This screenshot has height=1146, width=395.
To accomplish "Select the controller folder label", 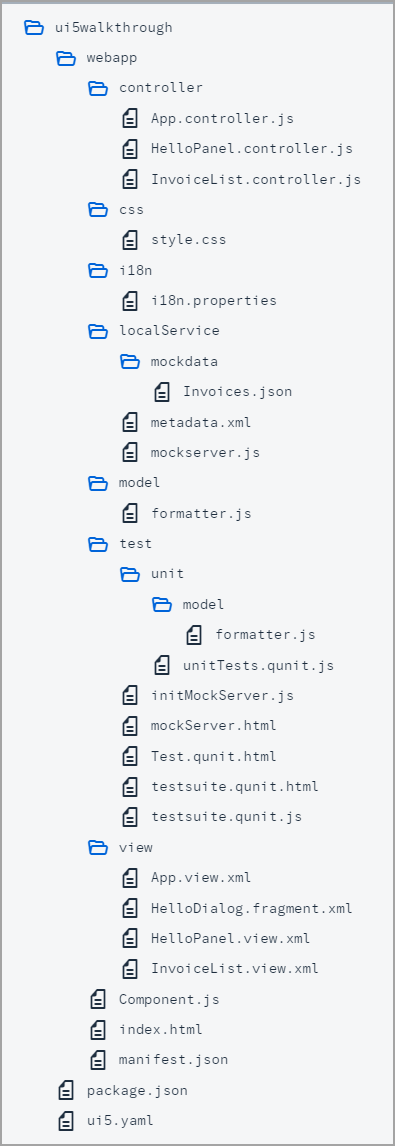I will (x=161, y=88).
